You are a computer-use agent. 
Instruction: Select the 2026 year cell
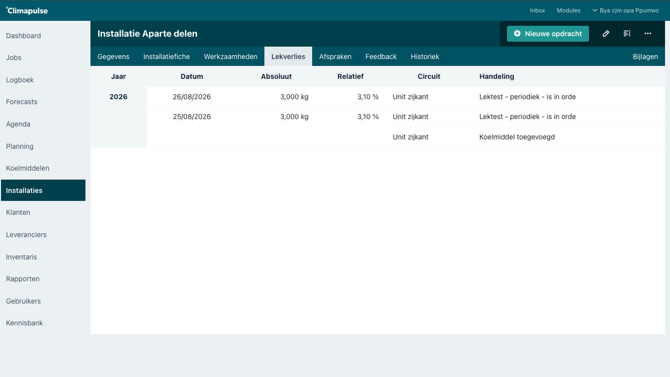click(118, 97)
